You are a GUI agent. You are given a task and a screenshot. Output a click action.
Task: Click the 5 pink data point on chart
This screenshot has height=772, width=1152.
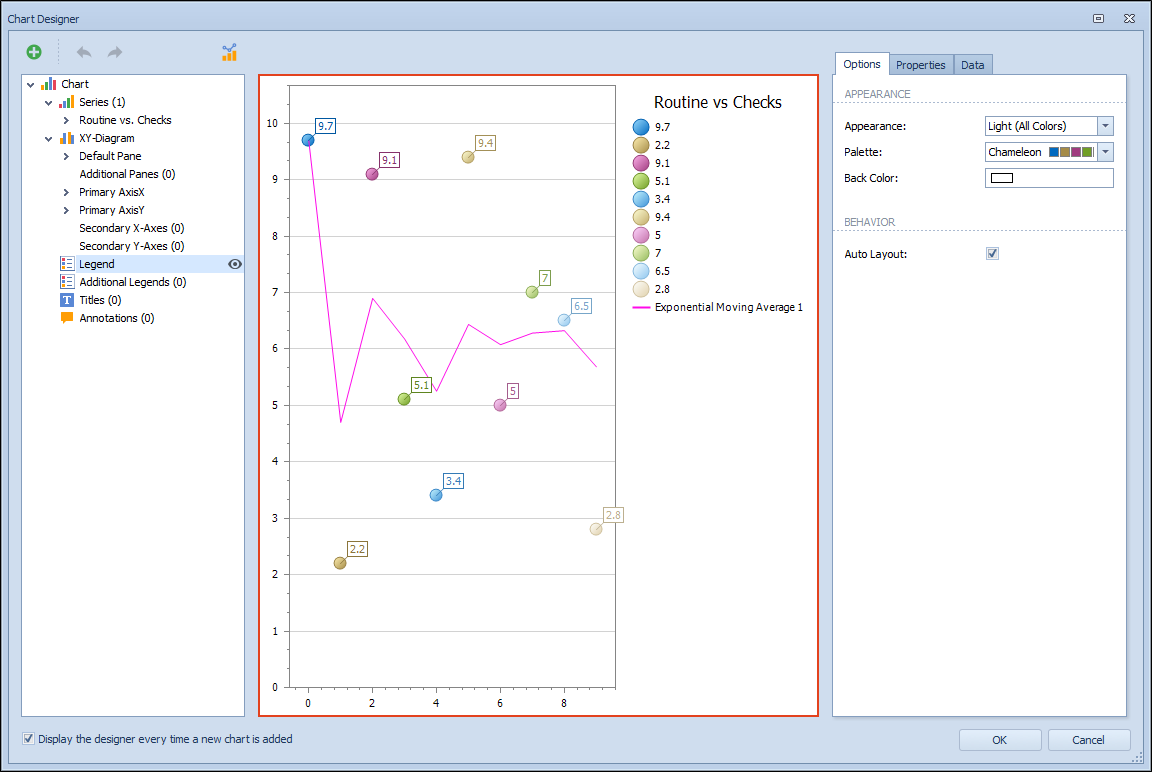[500, 405]
